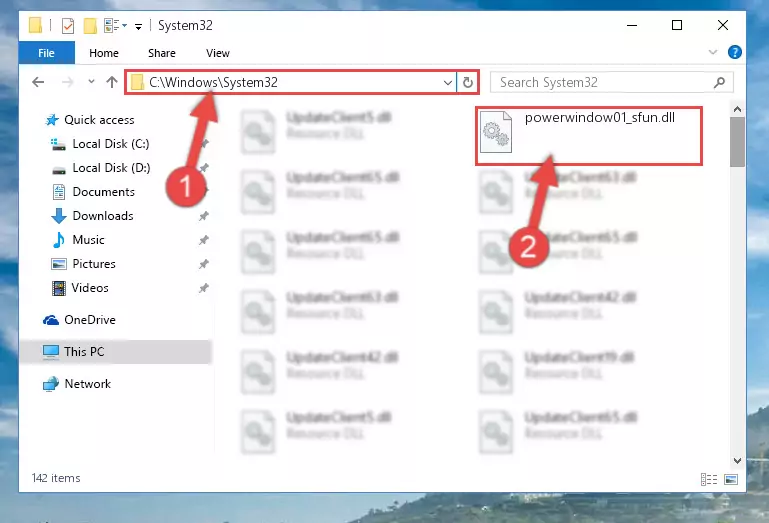Click the search magnifier icon
This screenshot has height=523, width=769.
coord(719,82)
